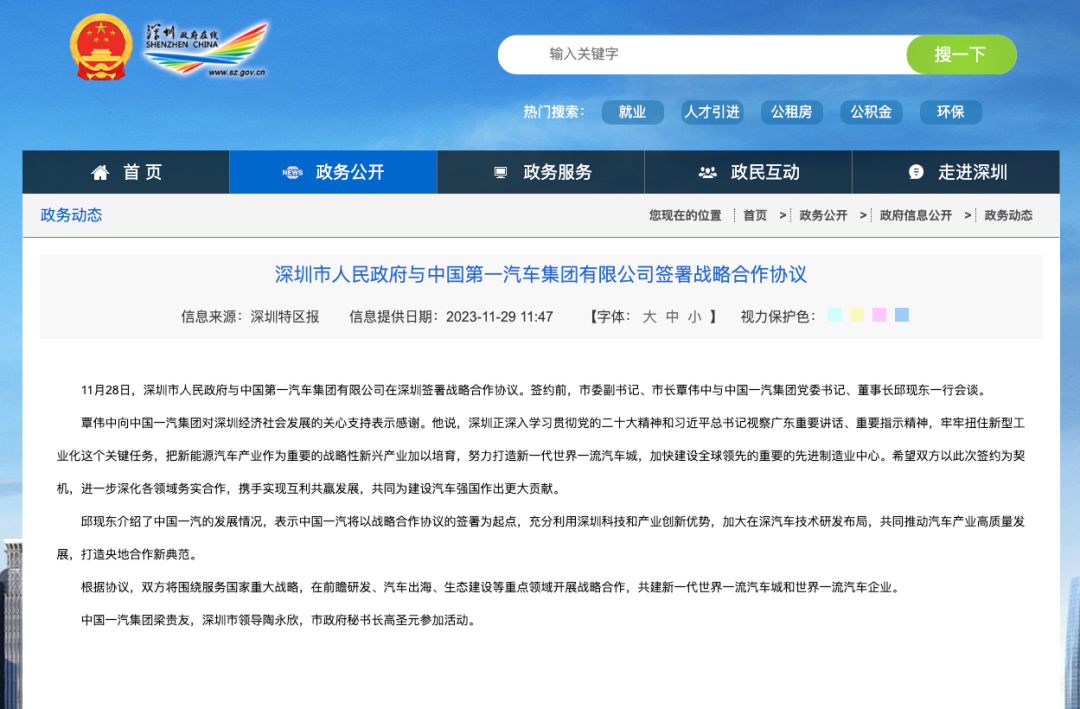Select hot search tag 公积金

[871, 112]
